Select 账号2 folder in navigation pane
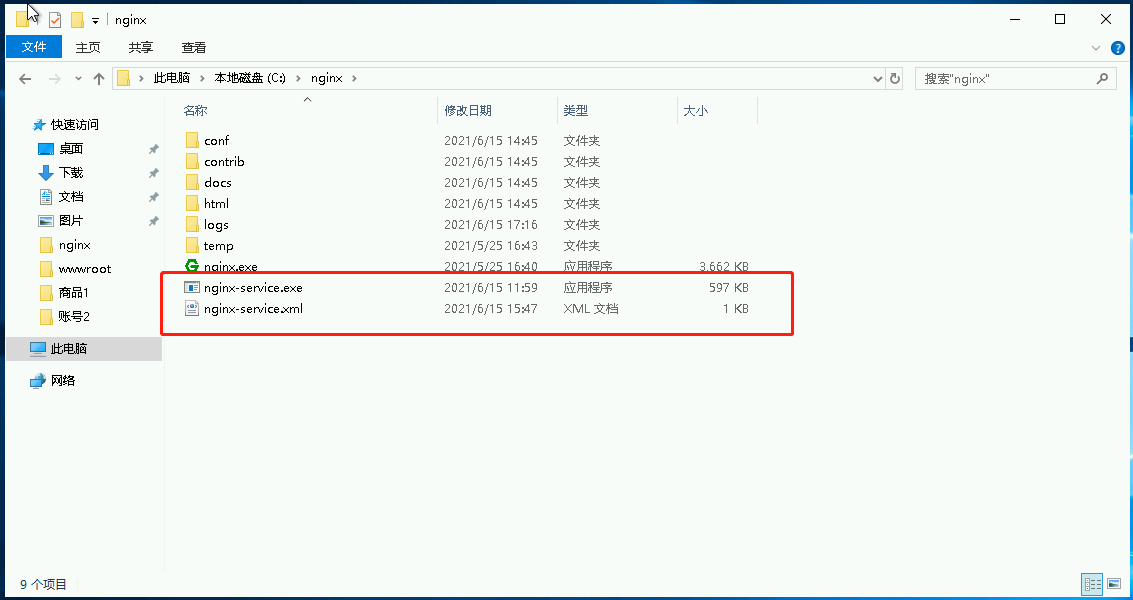 pos(74,317)
